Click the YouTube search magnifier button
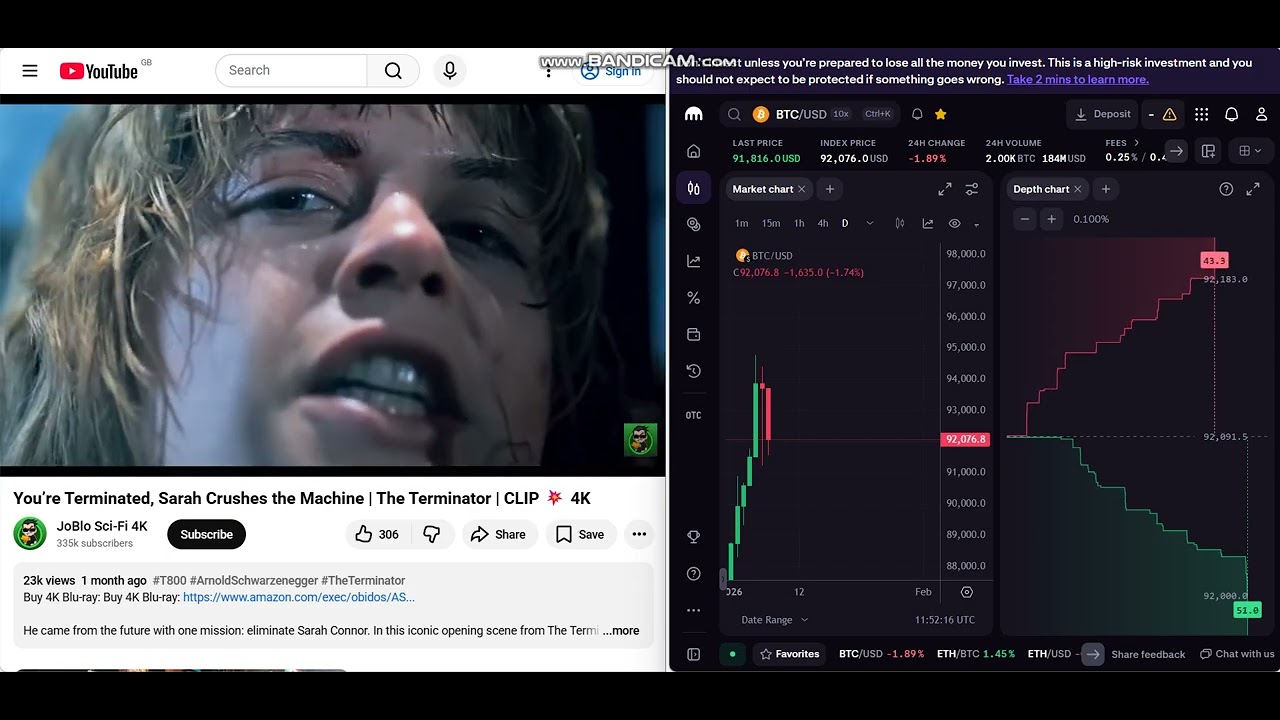The width and height of the screenshot is (1280, 720). [393, 71]
